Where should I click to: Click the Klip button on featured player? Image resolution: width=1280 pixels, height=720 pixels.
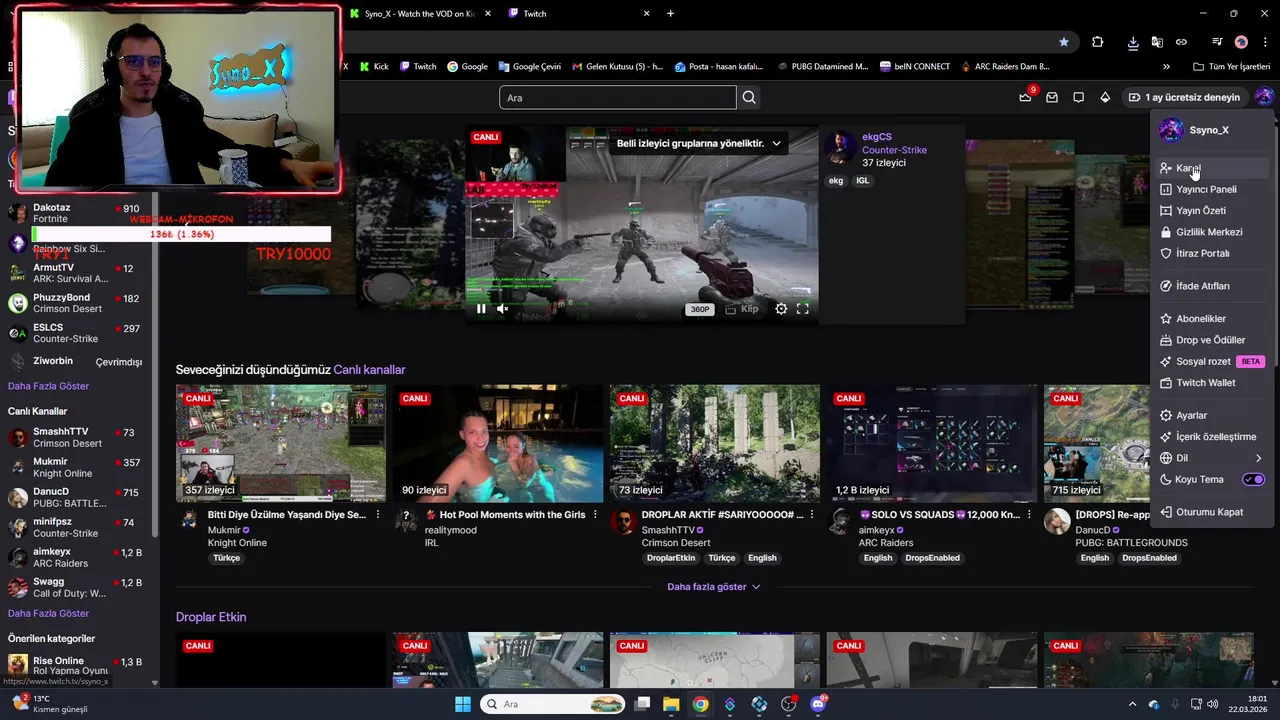point(741,309)
